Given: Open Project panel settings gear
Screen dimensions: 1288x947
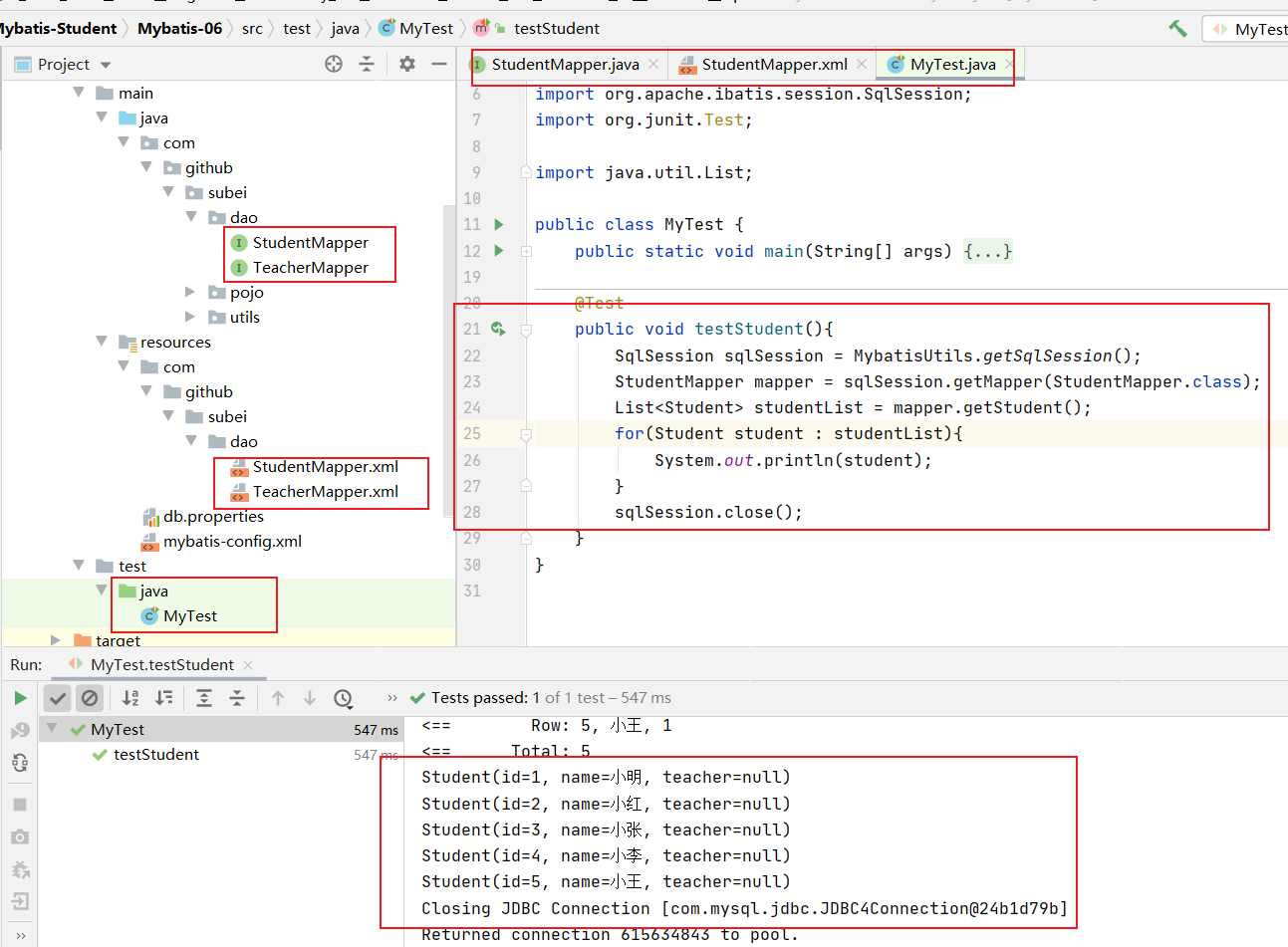Looking at the screenshot, I should tap(406, 65).
